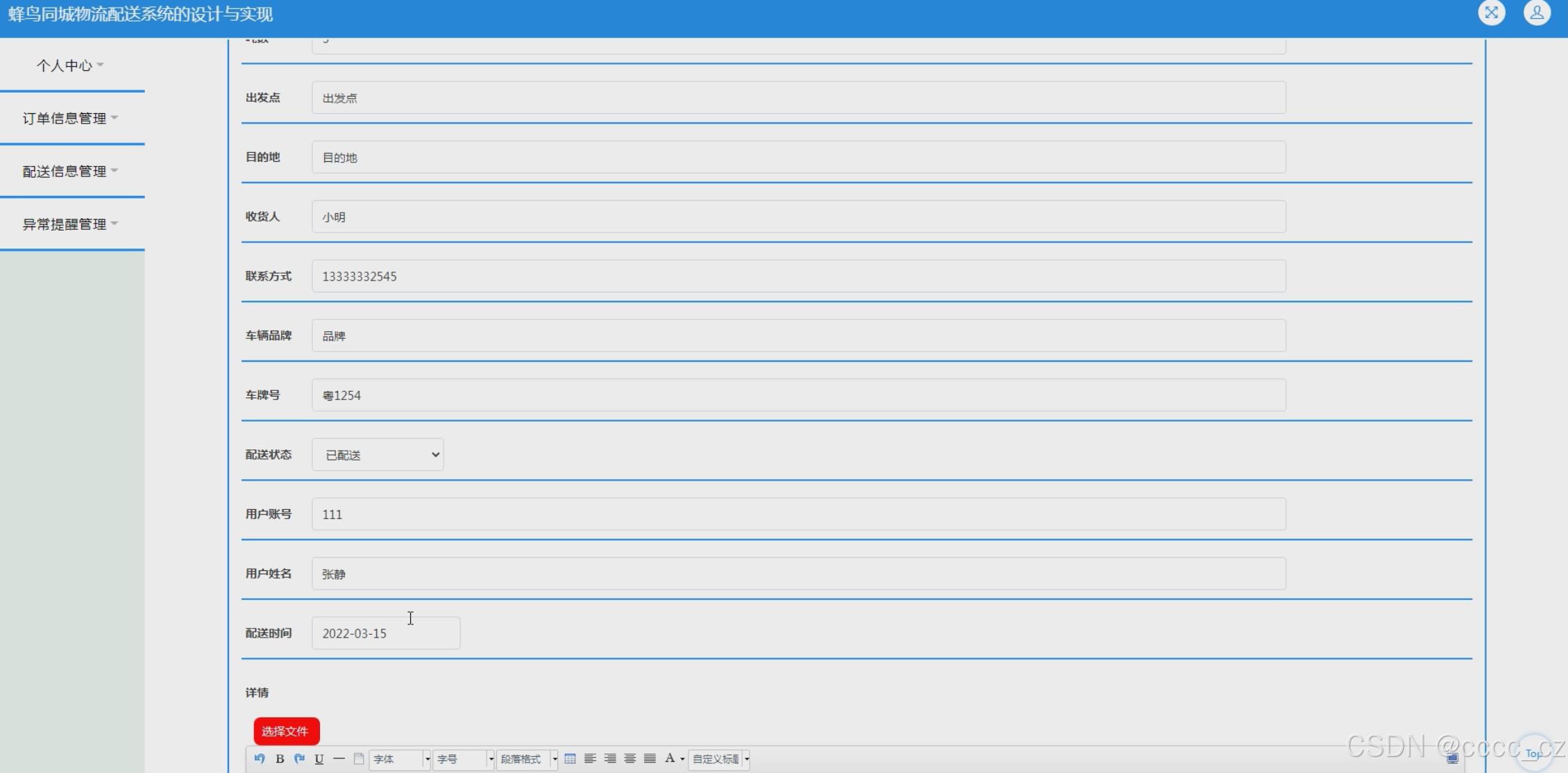This screenshot has height=773, width=1568.
Task: Open the 字号 font size dropdown
Action: click(x=464, y=759)
